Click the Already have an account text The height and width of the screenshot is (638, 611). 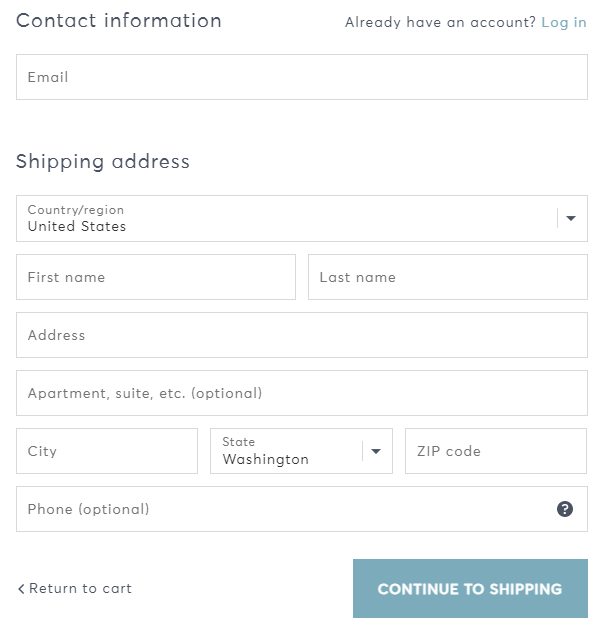(x=441, y=22)
